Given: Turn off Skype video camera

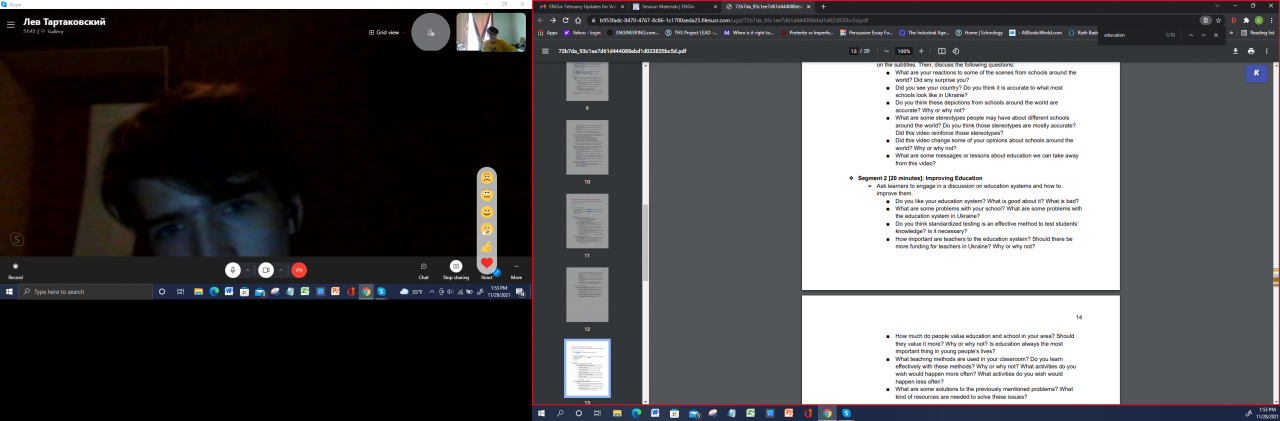Looking at the screenshot, I should [x=266, y=270].
